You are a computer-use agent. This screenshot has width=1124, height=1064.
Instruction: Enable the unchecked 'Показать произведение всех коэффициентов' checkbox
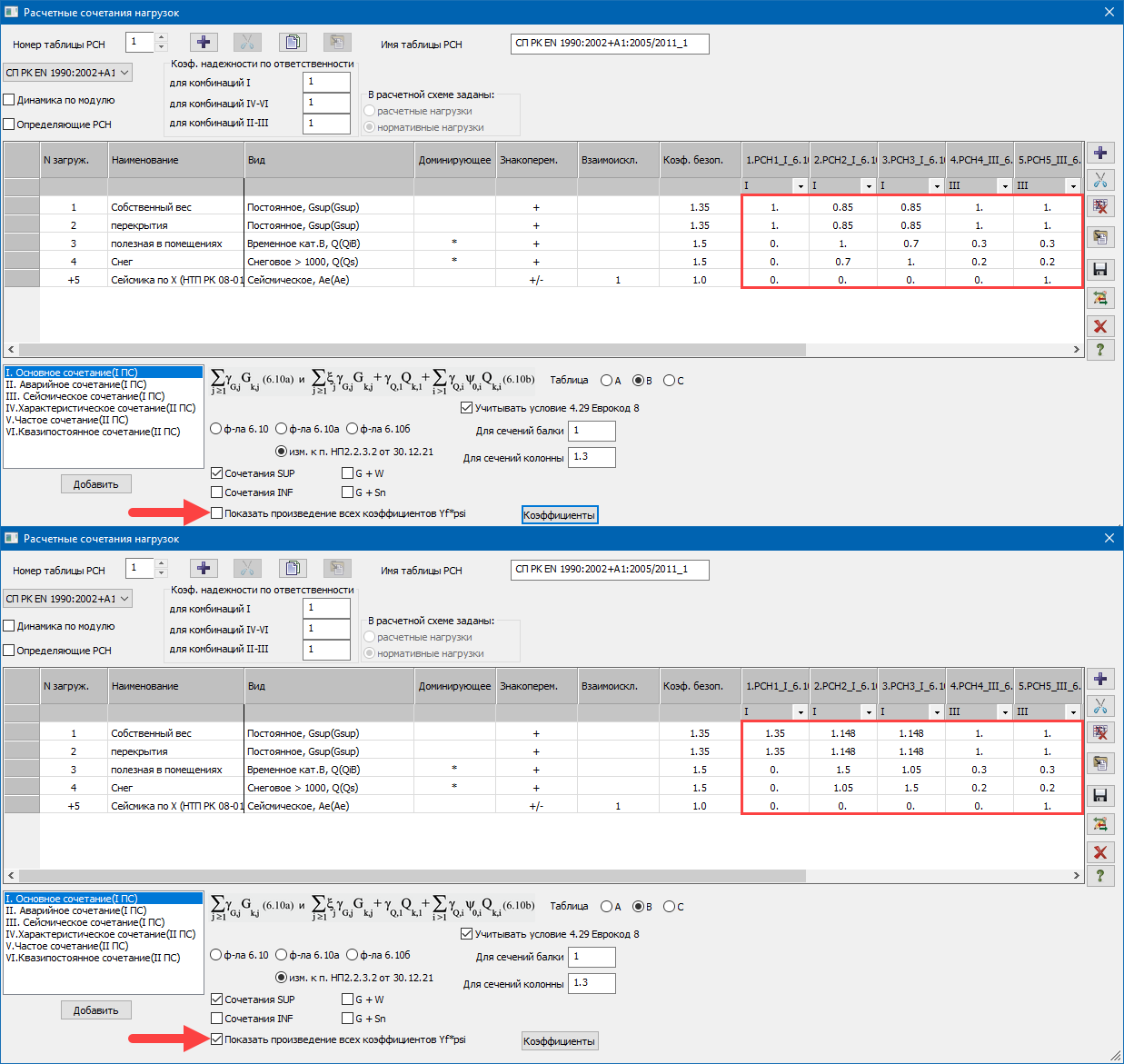[217, 513]
